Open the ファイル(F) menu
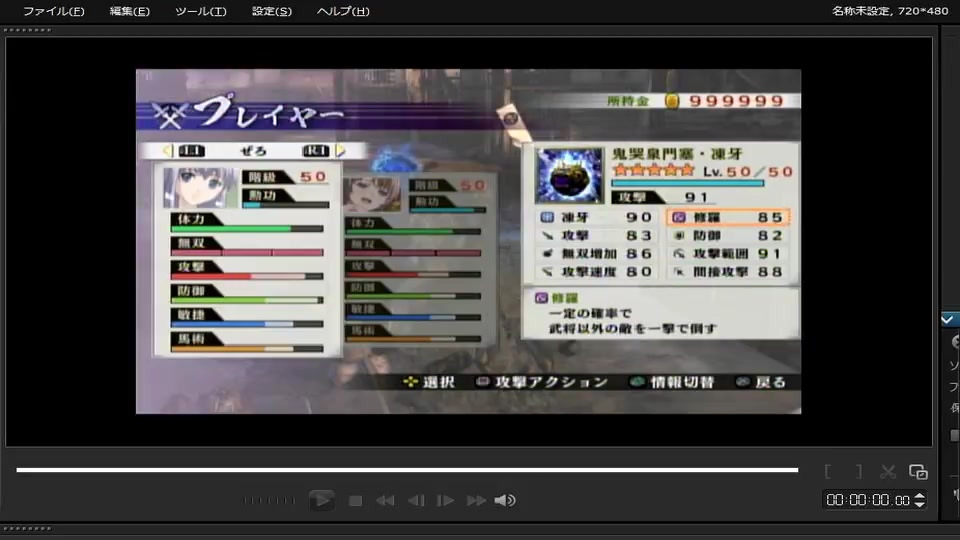 point(54,11)
